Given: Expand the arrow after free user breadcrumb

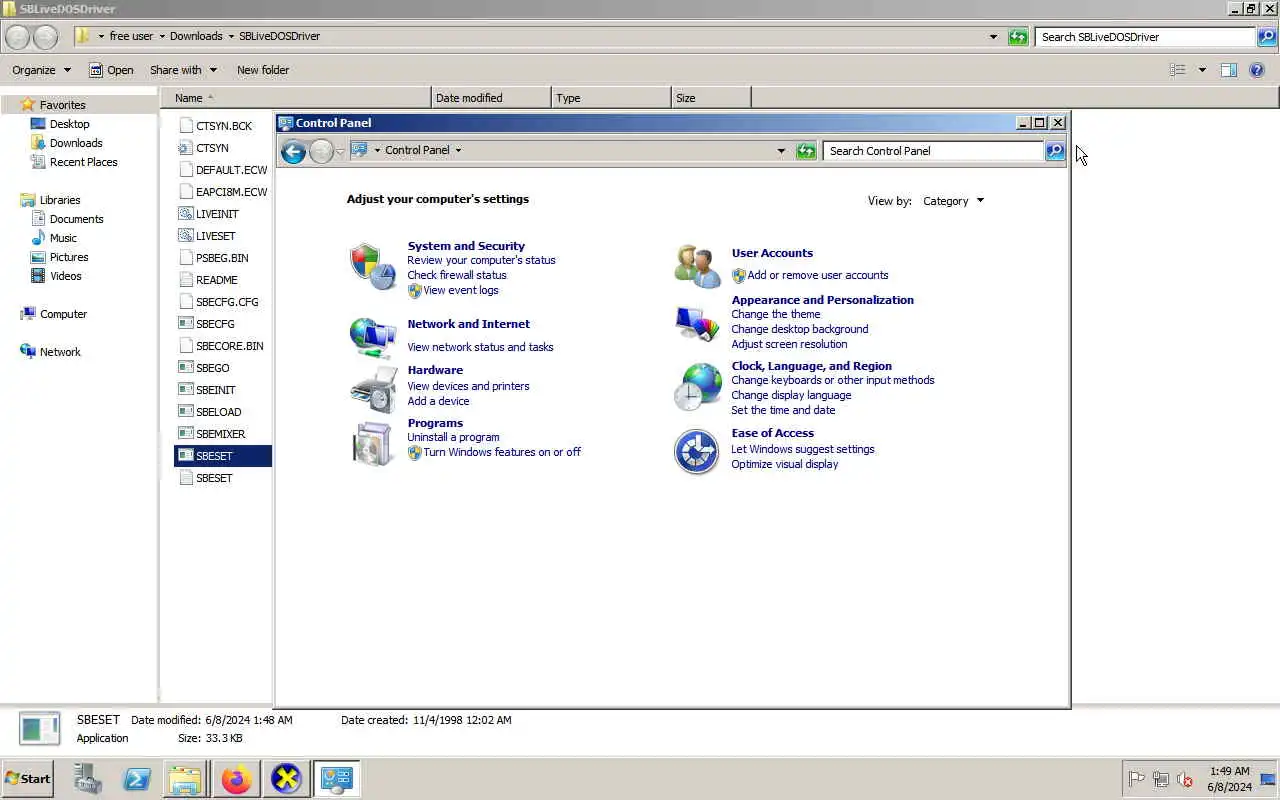Looking at the screenshot, I should tap(162, 37).
